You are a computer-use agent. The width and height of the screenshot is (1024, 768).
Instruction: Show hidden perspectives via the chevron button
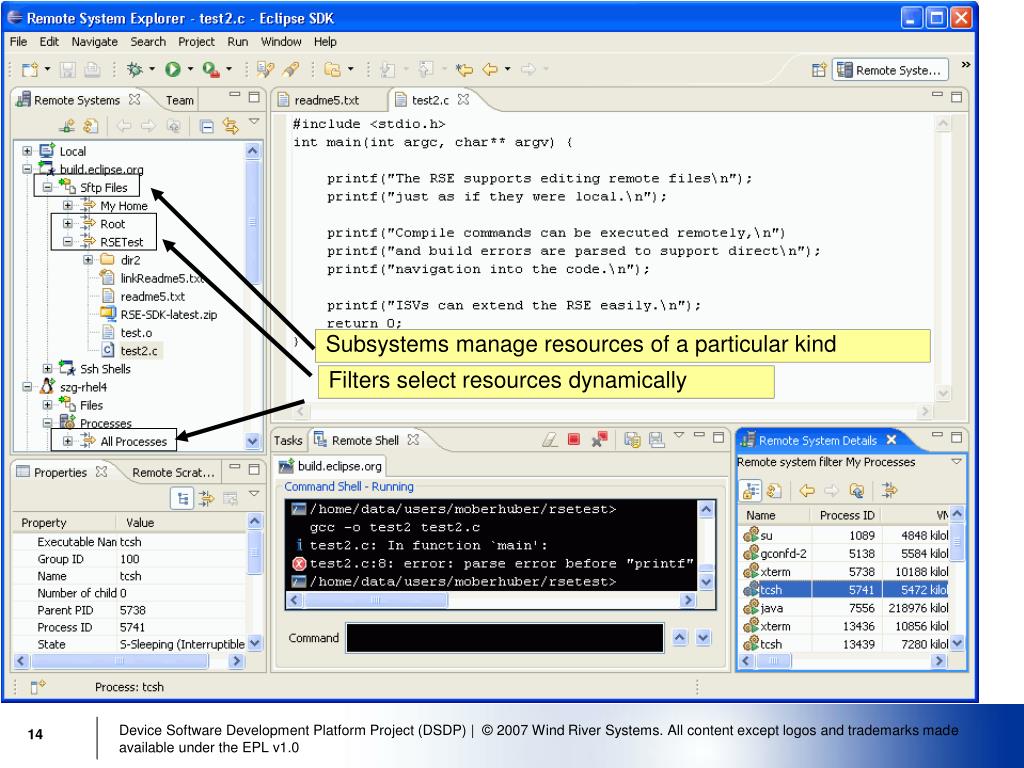click(965, 64)
